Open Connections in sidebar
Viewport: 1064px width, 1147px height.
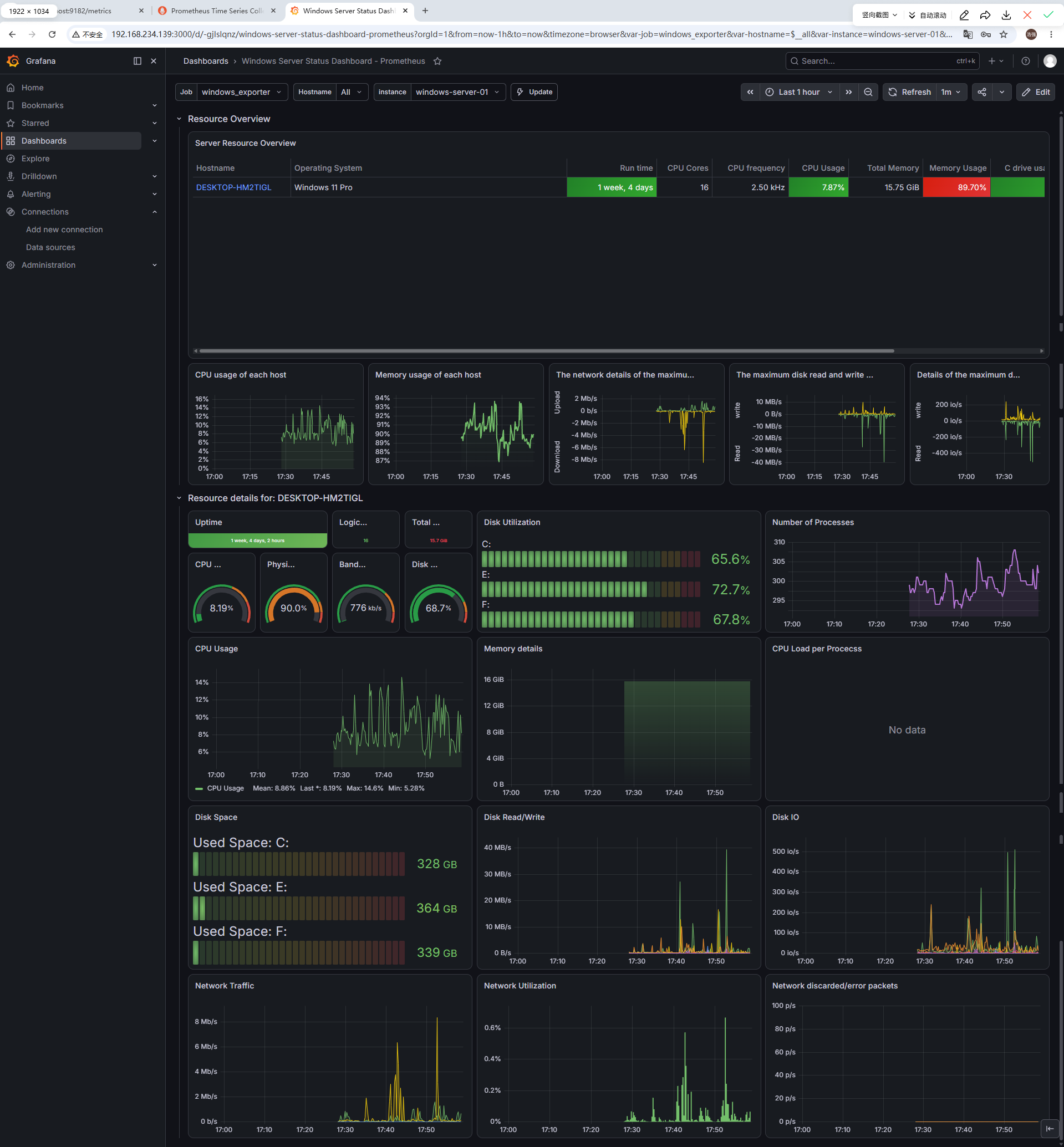pos(45,212)
